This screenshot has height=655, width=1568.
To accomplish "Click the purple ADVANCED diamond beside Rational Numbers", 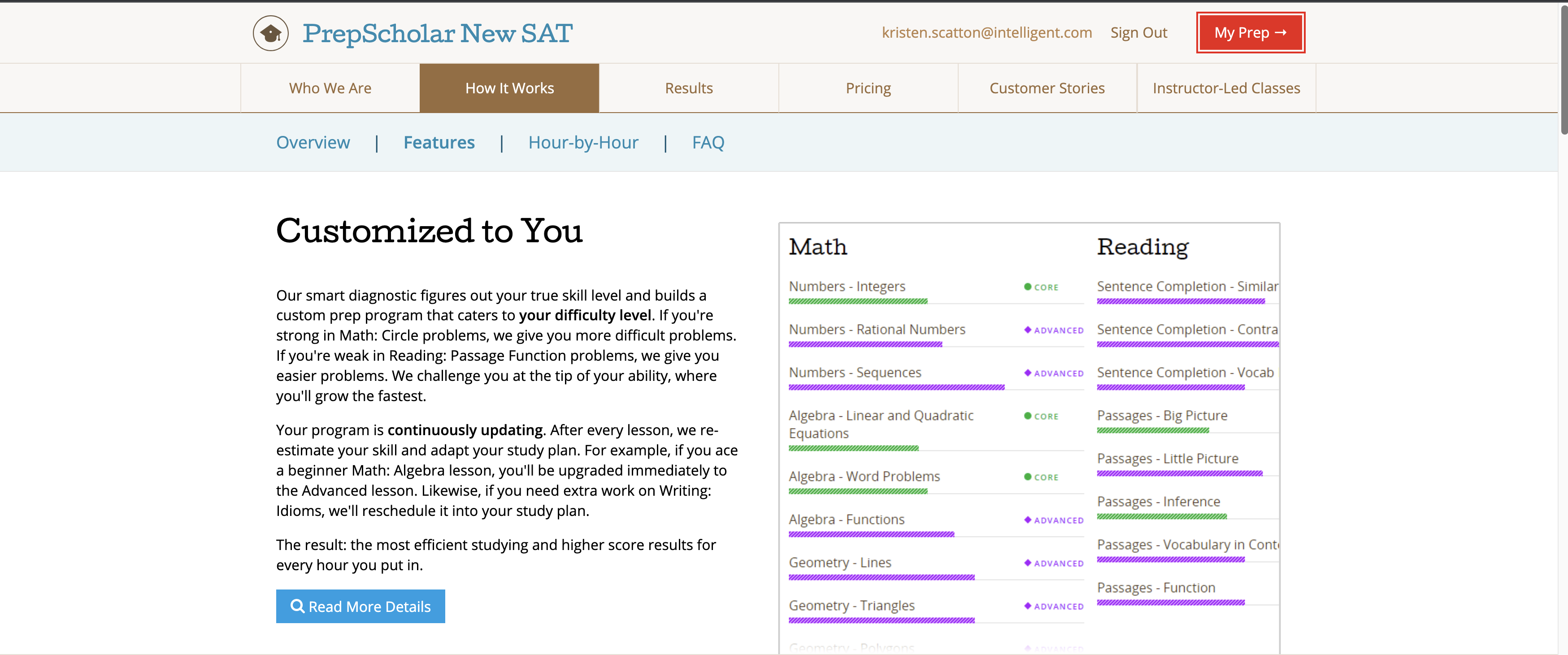I will [x=1028, y=330].
